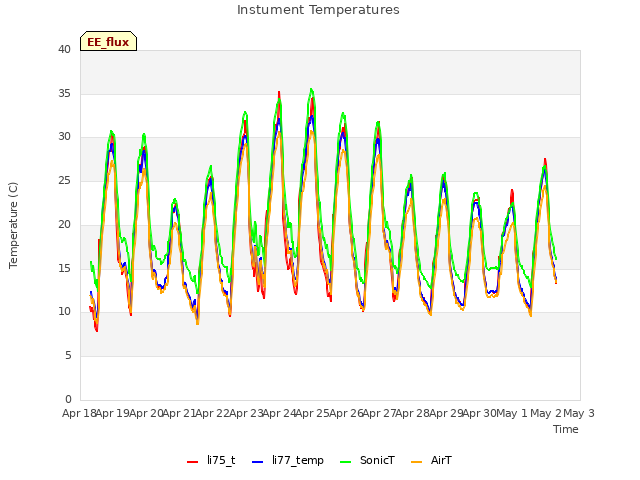
Task: Click the Apr 28 x-axis tick label
Action: [x=413, y=413]
